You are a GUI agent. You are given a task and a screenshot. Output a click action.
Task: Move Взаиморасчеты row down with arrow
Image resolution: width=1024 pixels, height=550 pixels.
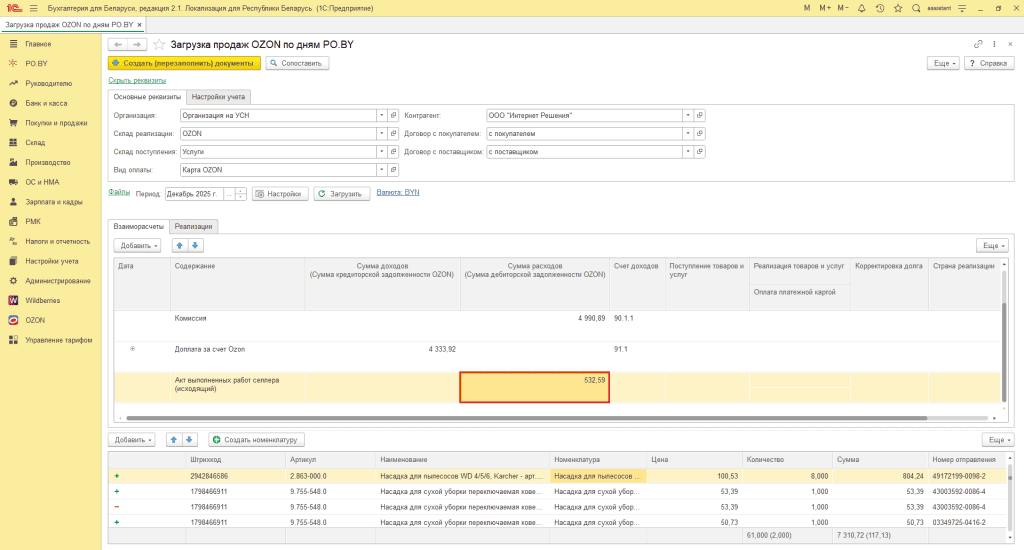pyautogui.click(x=195, y=246)
